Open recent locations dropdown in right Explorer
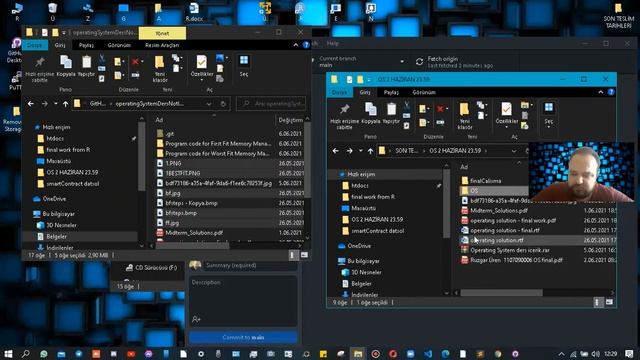 pos(360,151)
